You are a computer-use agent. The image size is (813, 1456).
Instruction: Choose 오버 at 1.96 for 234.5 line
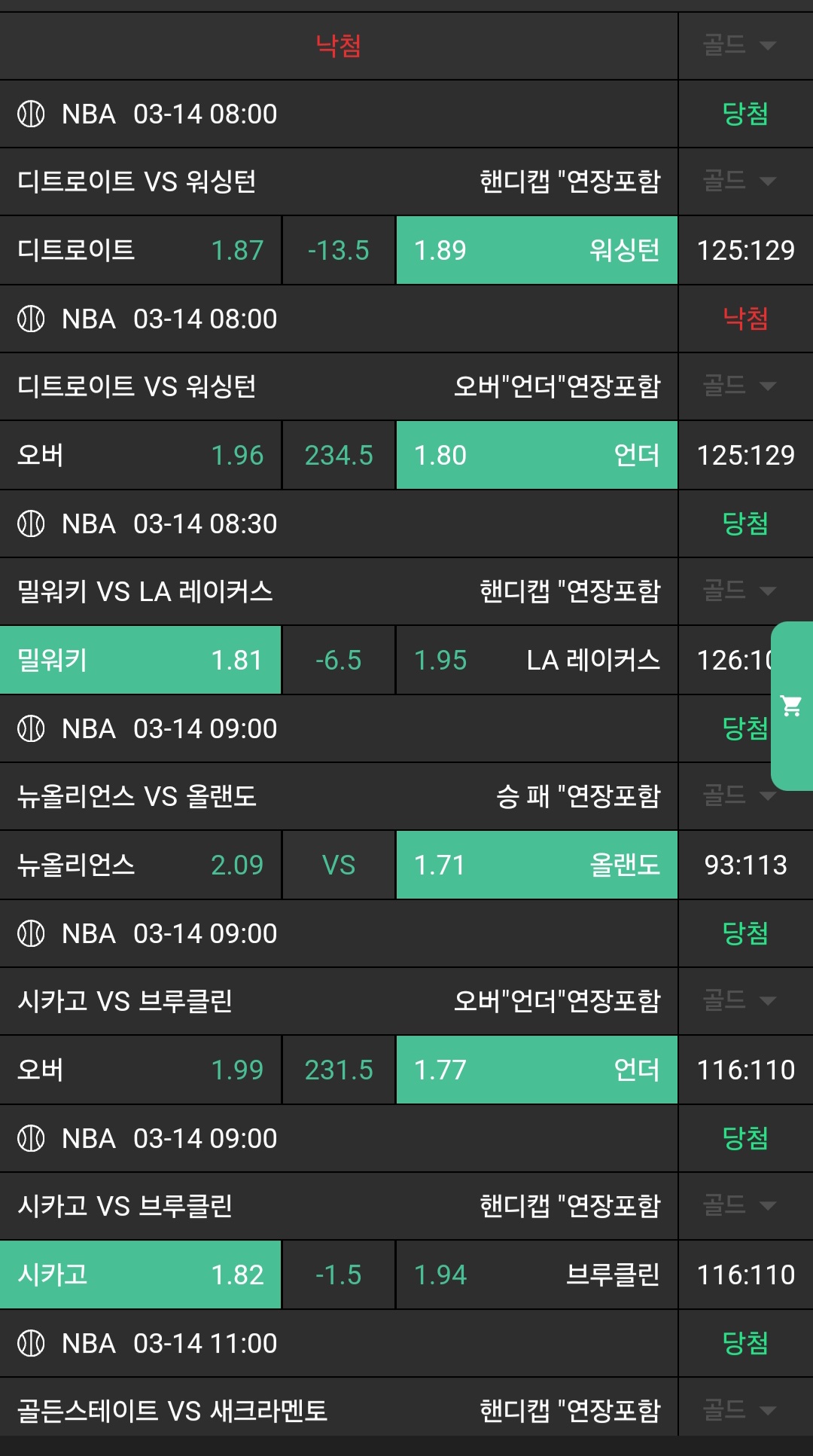[141, 455]
